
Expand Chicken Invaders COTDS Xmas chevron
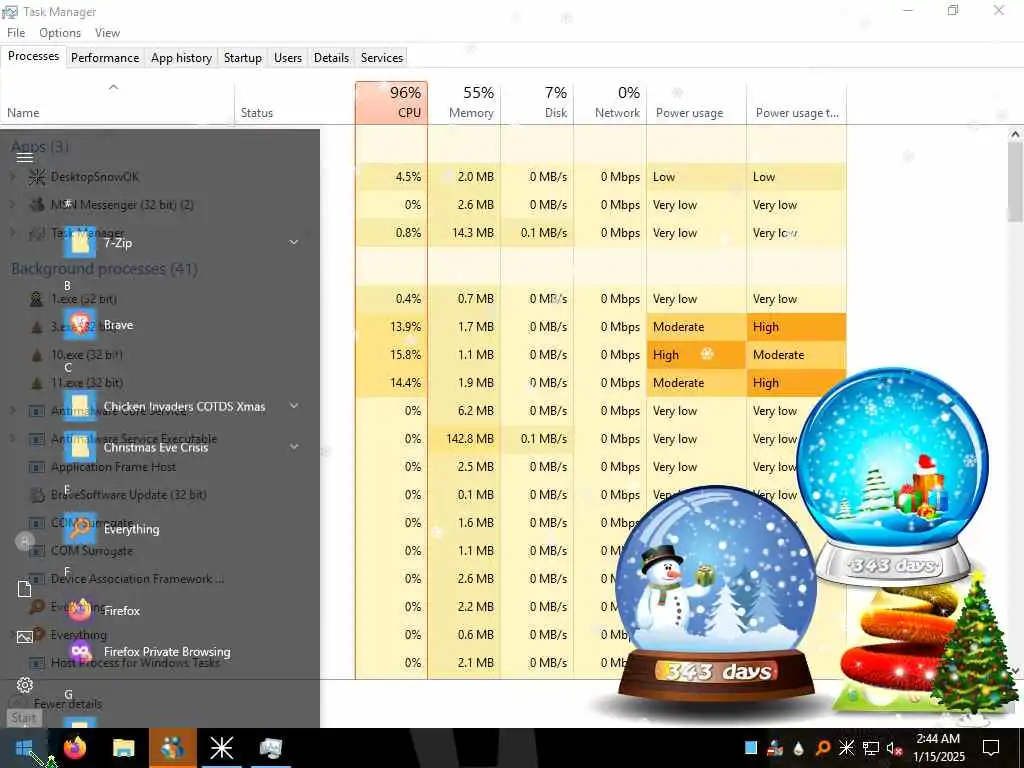coord(294,406)
